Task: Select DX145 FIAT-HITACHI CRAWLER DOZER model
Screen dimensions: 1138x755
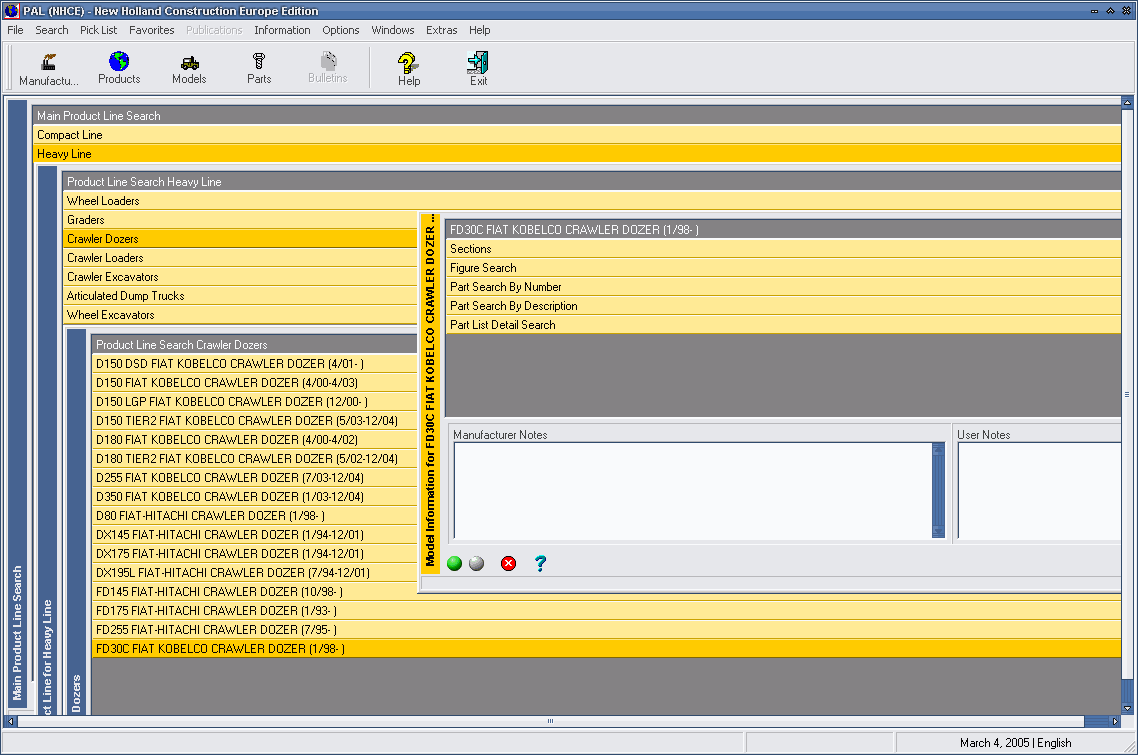Action: pyautogui.click(x=255, y=534)
